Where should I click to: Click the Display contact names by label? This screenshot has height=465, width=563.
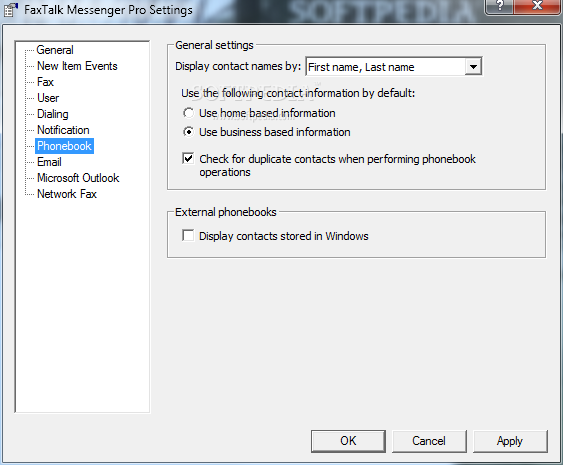[x=238, y=66]
